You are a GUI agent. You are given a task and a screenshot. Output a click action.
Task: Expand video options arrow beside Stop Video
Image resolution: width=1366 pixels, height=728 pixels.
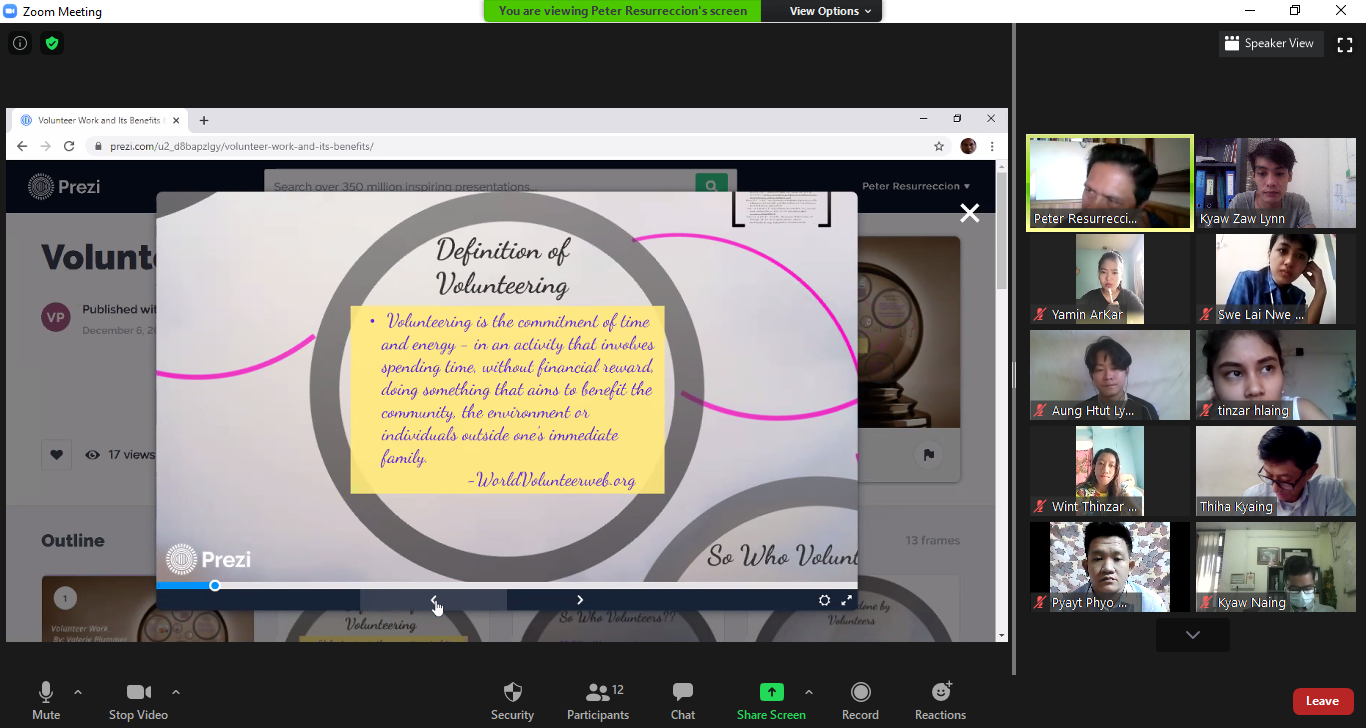(176, 692)
